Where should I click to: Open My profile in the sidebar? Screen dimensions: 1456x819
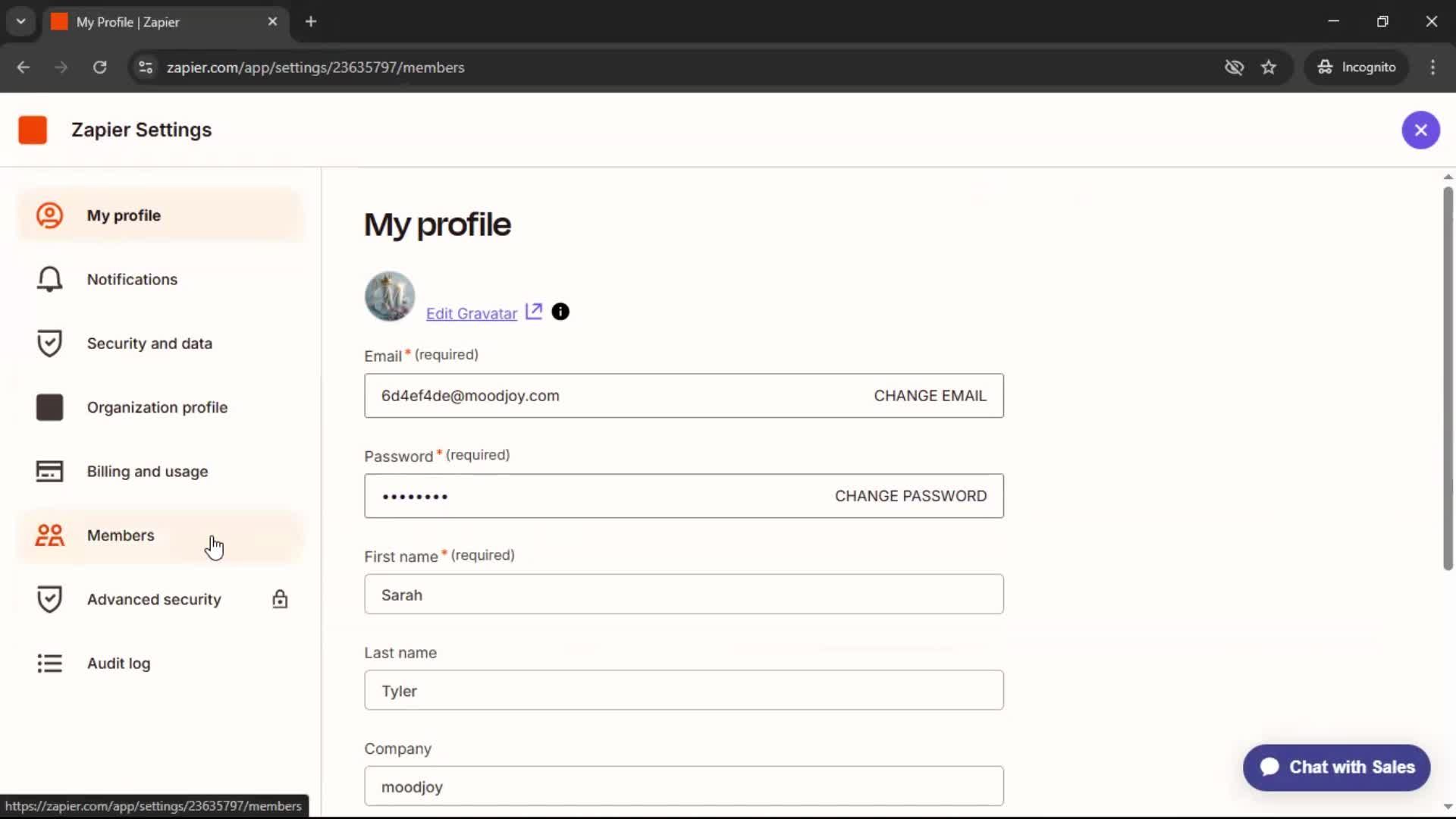tap(160, 215)
